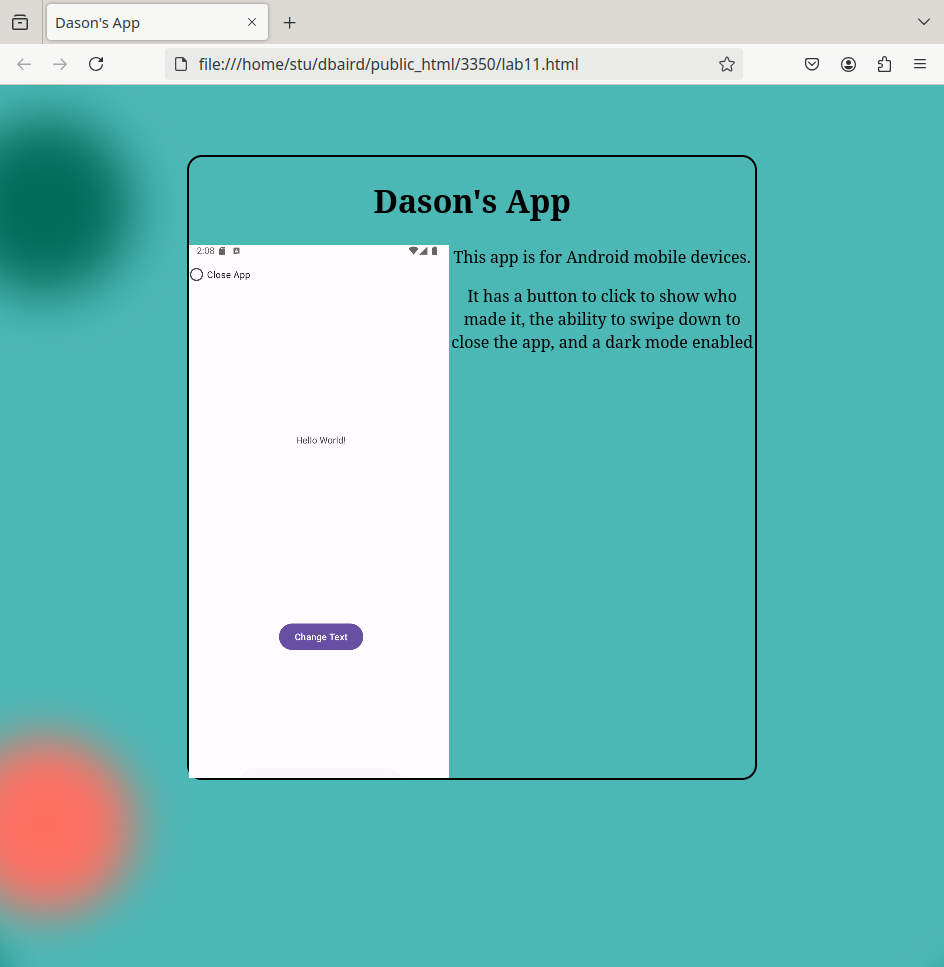Screen dimensions: 944x967
Task: Click the Dason's App heading
Action: 472,202
